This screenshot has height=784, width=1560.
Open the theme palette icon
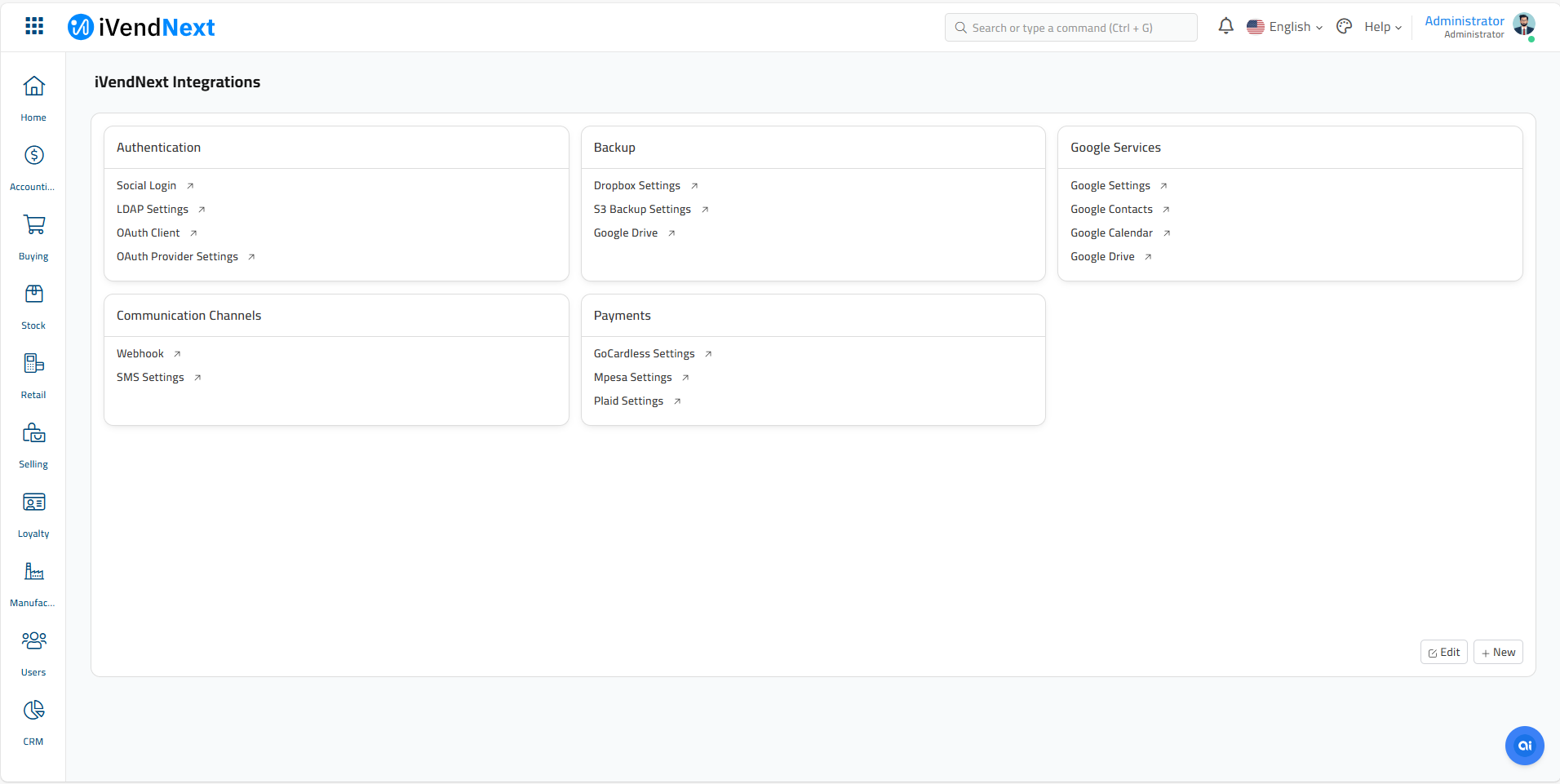(x=1345, y=27)
